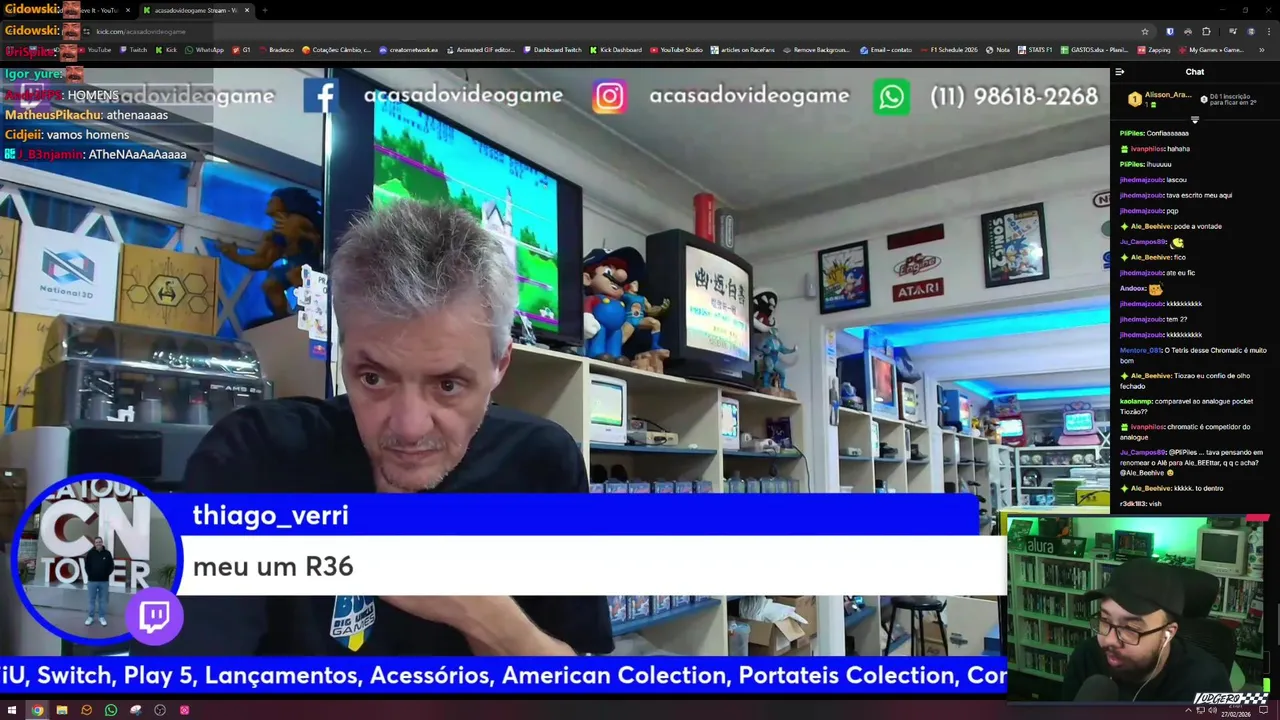Image resolution: width=1280 pixels, height=720 pixels.
Task: Collapse the Kick chat panel arrow
Action: pos(1120,72)
